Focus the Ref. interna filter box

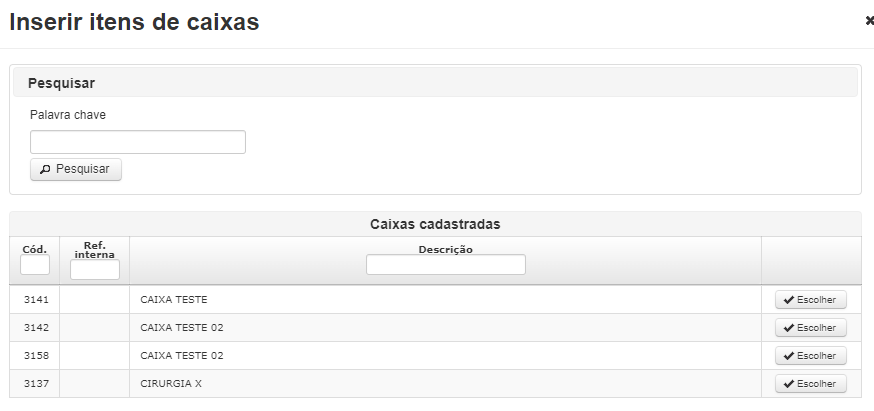tap(95, 269)
